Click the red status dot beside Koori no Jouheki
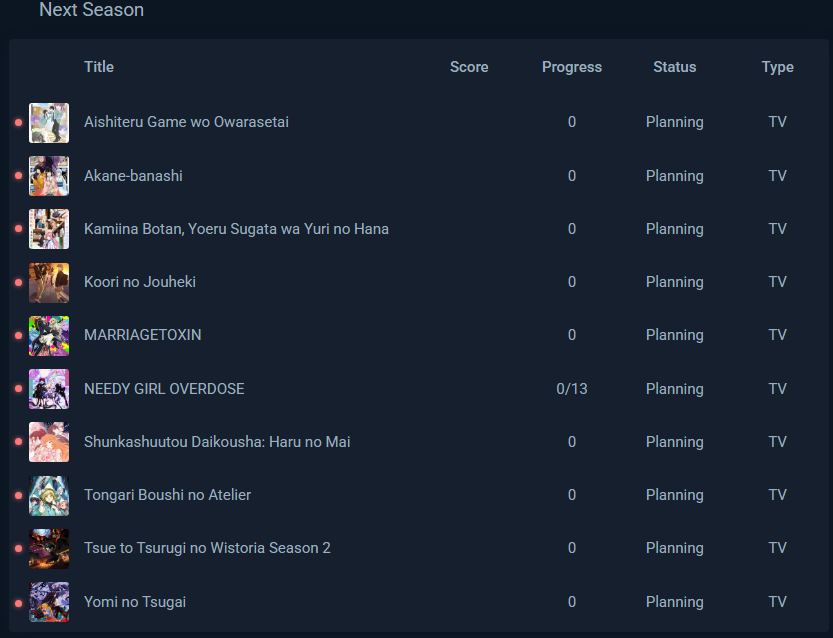Image resolution: width=833 pixels, height=638 pixels. point(19,283)
